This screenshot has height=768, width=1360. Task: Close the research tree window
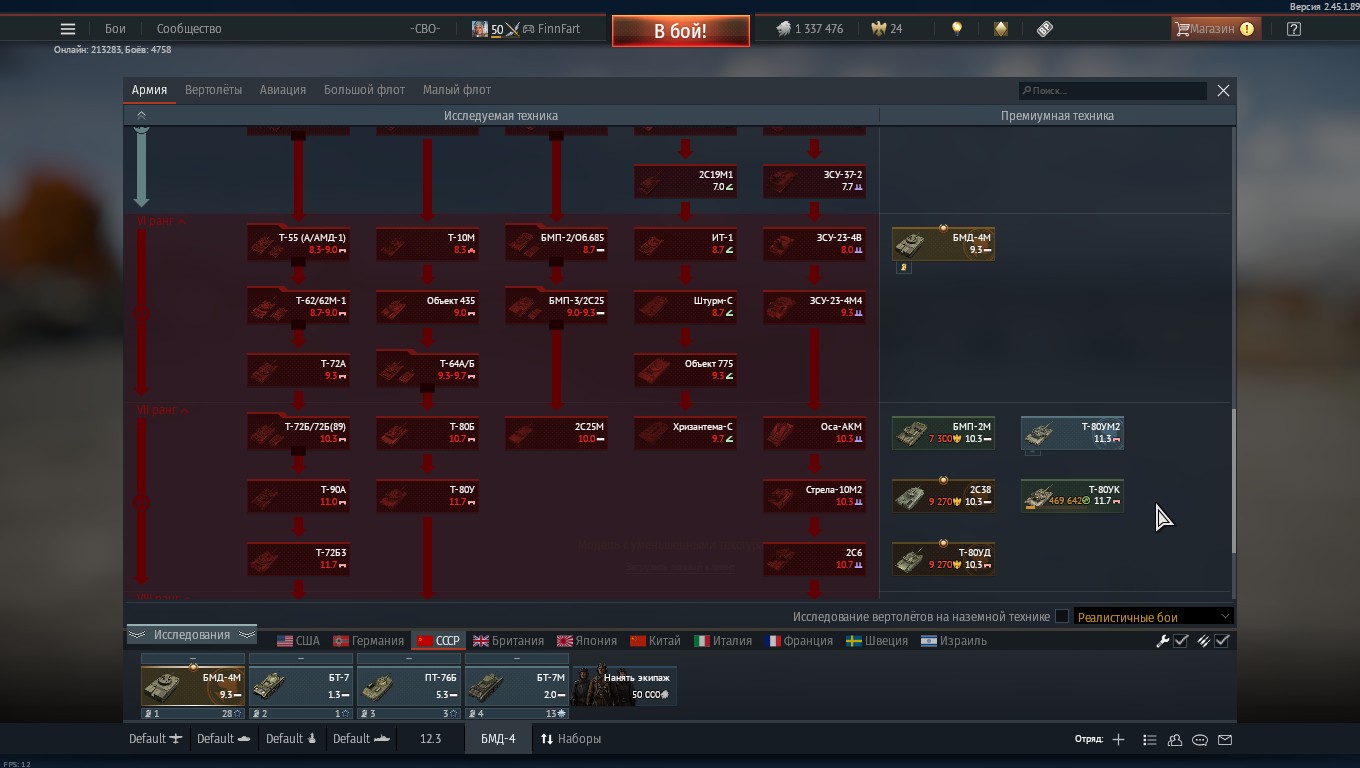click(x=1223, y=90)
